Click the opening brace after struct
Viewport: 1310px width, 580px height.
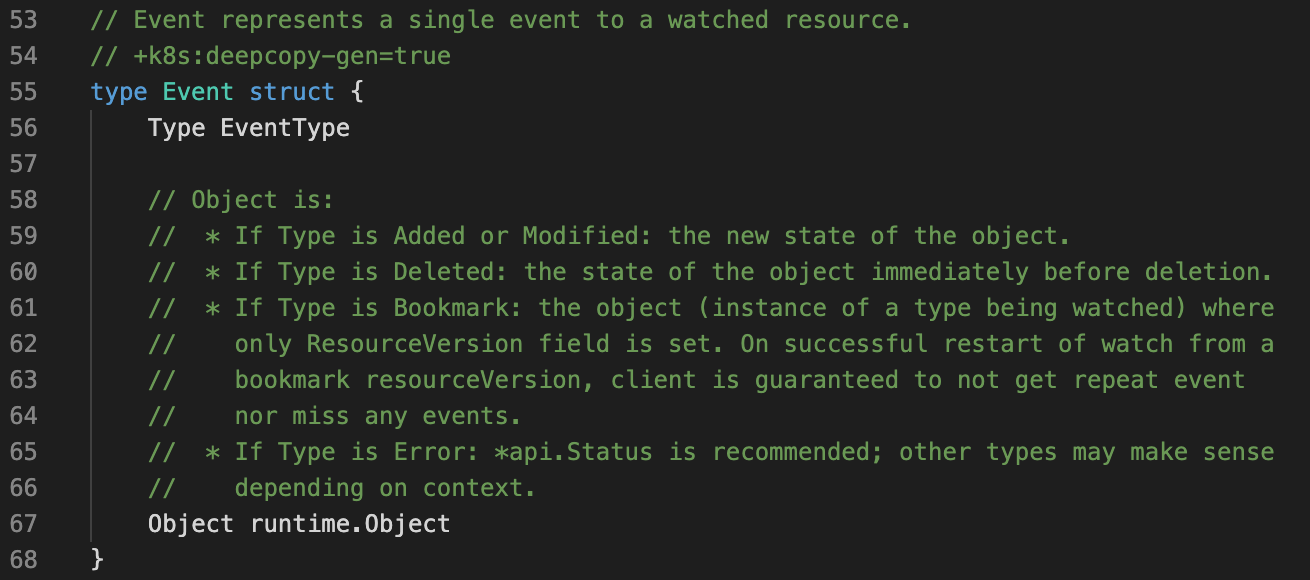[357, 92]
